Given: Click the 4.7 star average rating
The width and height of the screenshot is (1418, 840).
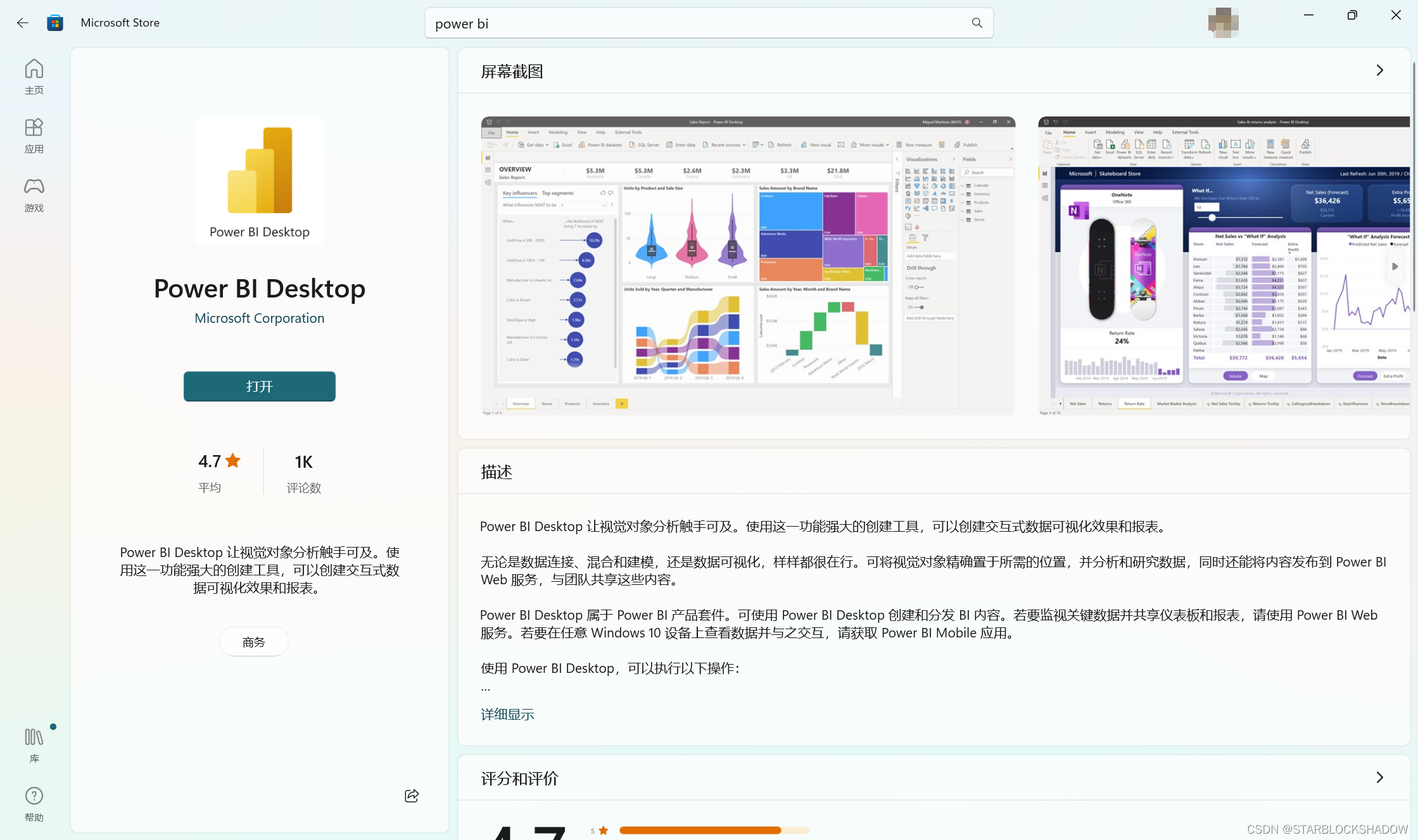Looking at the screenshot, I should coord(219,472).
